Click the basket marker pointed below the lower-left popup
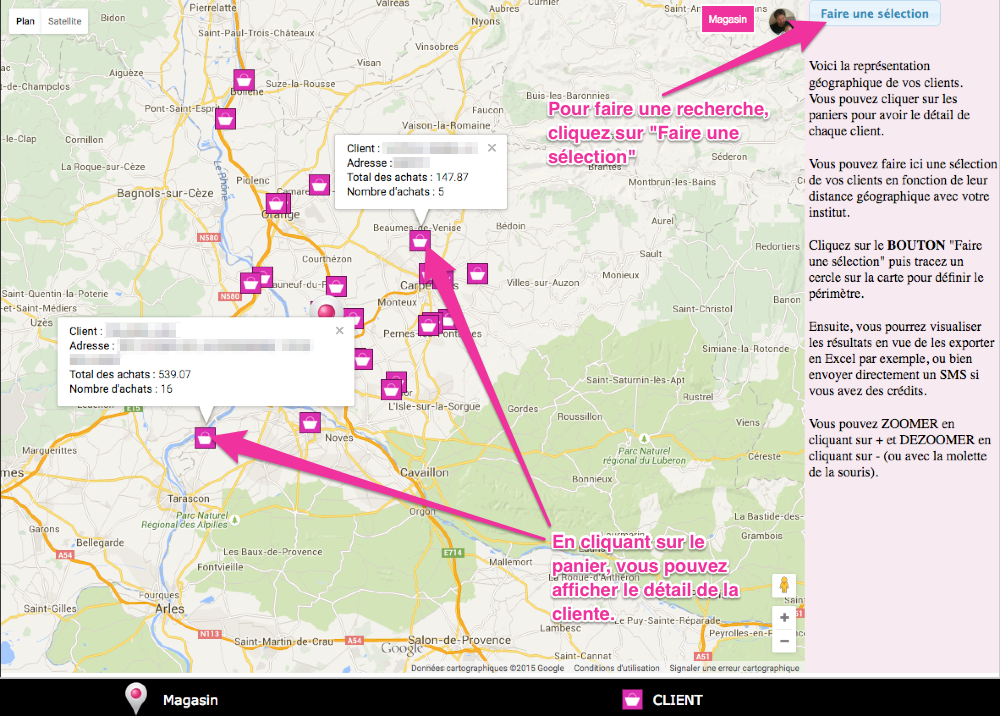1000x716 pixels. pos(205,437)
